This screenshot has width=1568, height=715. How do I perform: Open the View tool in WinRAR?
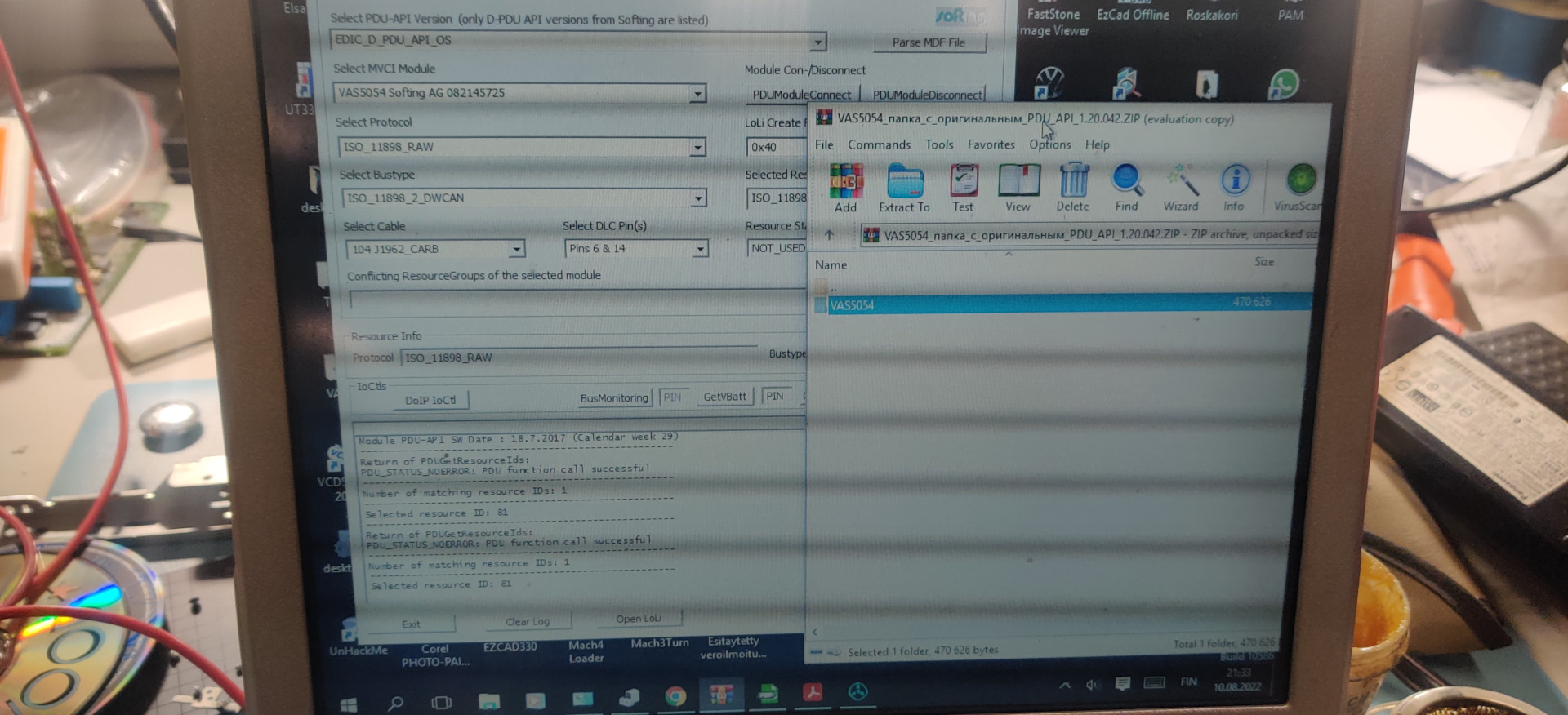point(1018,189)
